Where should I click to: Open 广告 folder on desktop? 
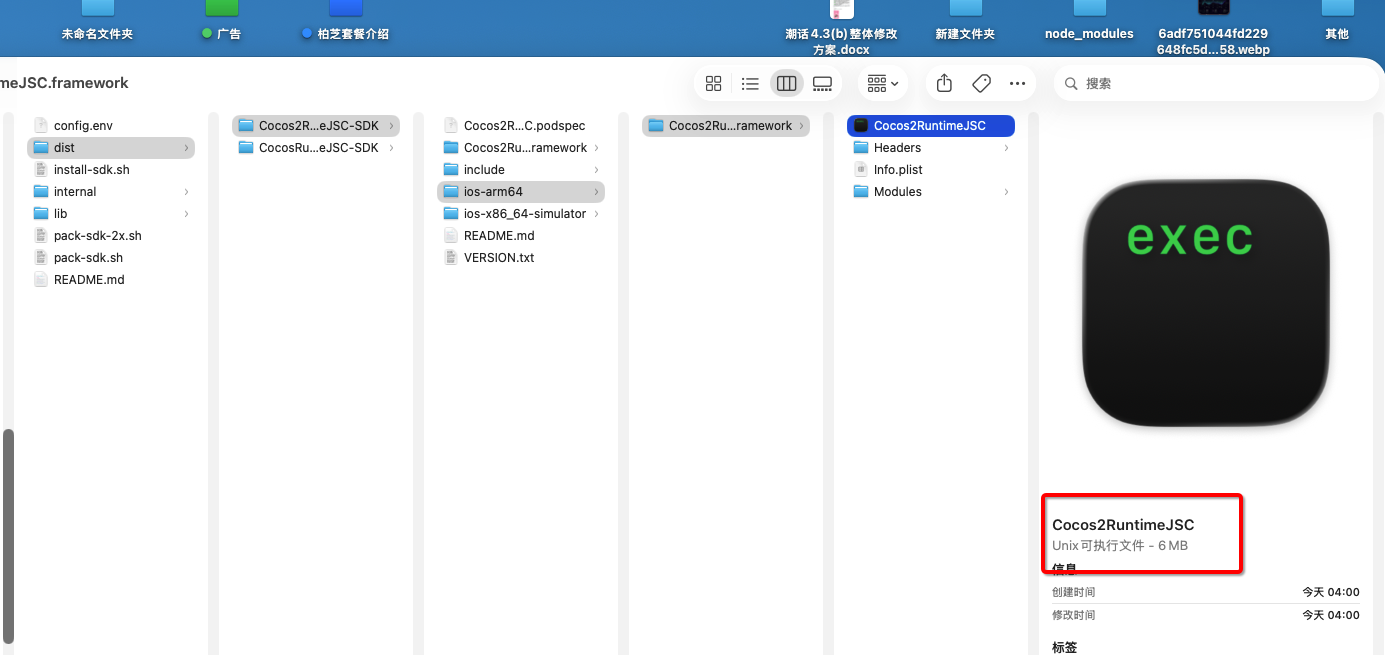pyautogui.click(x=221, y=22)
